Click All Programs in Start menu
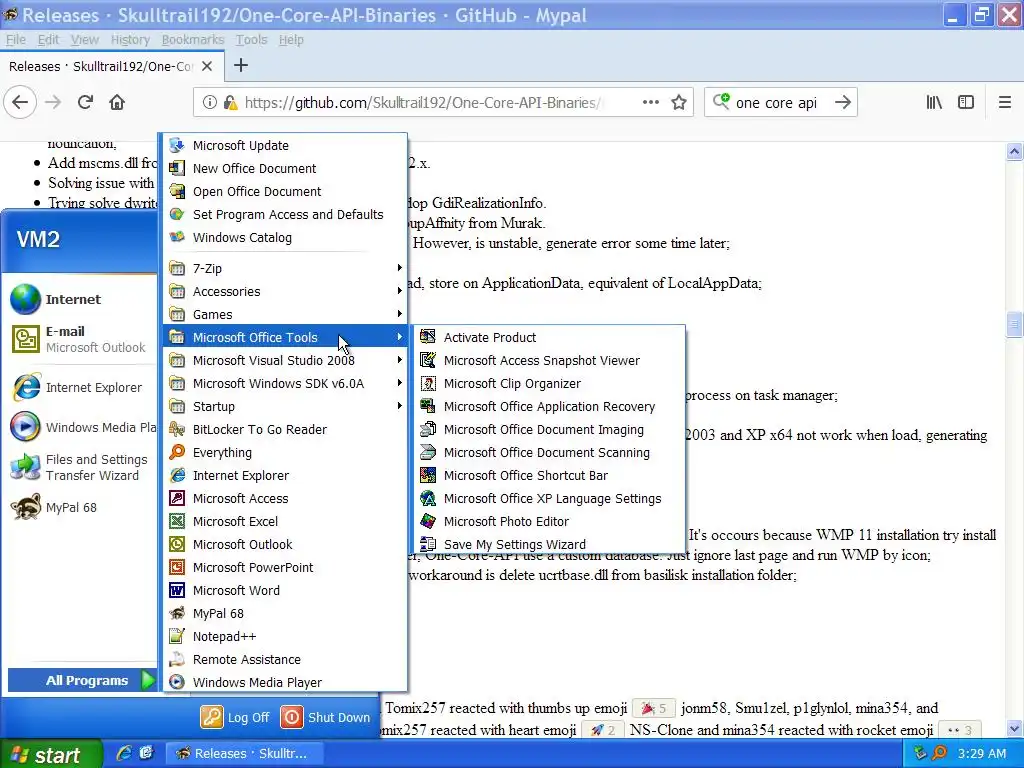 (x=82, y=680)
